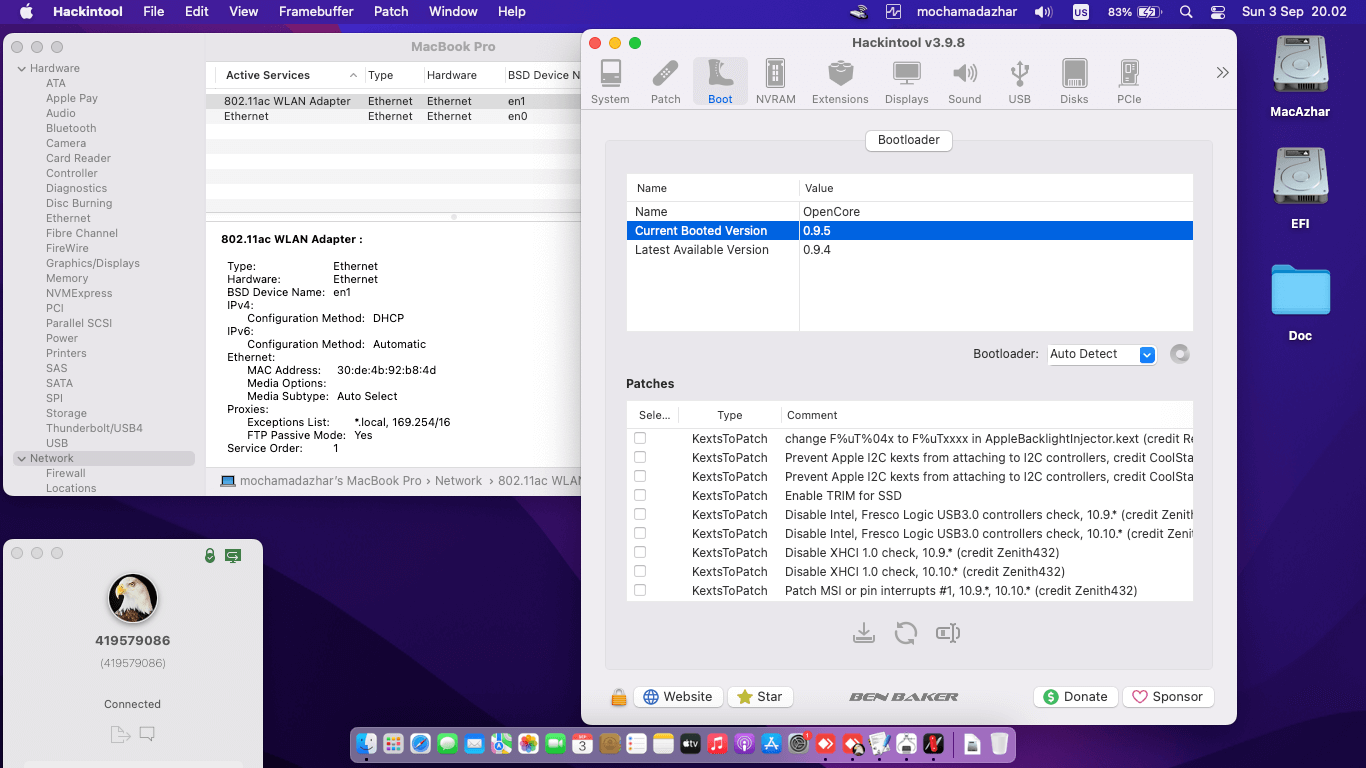Image resolution: width=1366 pixels, height=768 pixels.
Task: Open the Patch menu in the menu bar
Action: pos(391,12)
